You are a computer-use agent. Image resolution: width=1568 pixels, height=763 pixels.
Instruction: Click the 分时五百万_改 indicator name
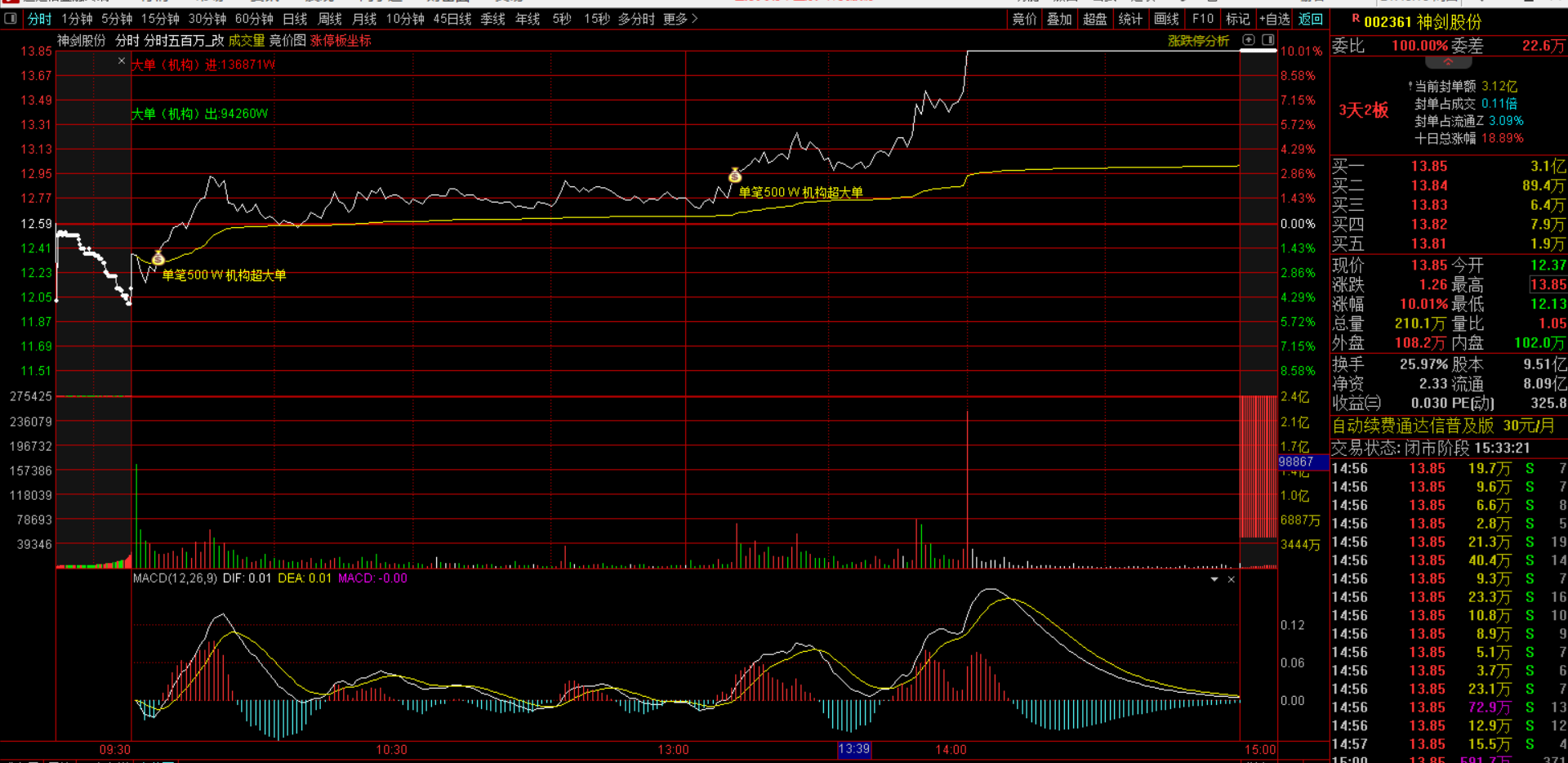point(184,41)
